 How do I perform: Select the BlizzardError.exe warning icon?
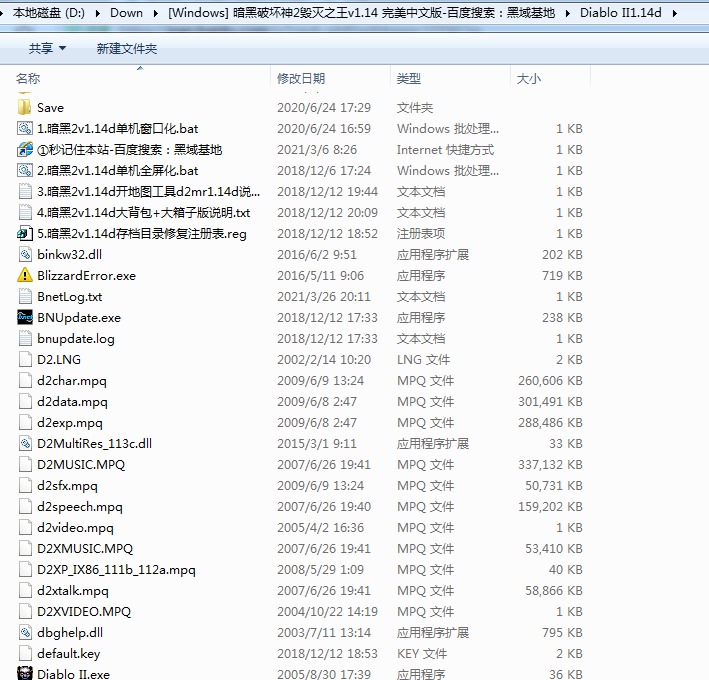click(x=25, y=275)
